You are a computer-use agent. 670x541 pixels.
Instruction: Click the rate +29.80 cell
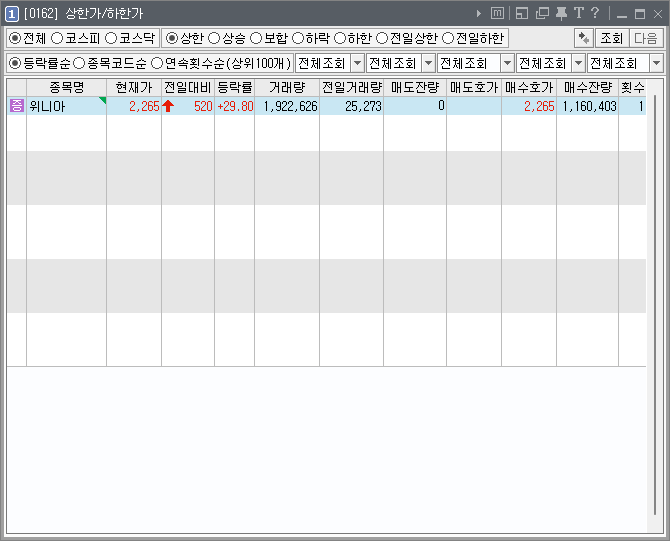tap(235, 106)
